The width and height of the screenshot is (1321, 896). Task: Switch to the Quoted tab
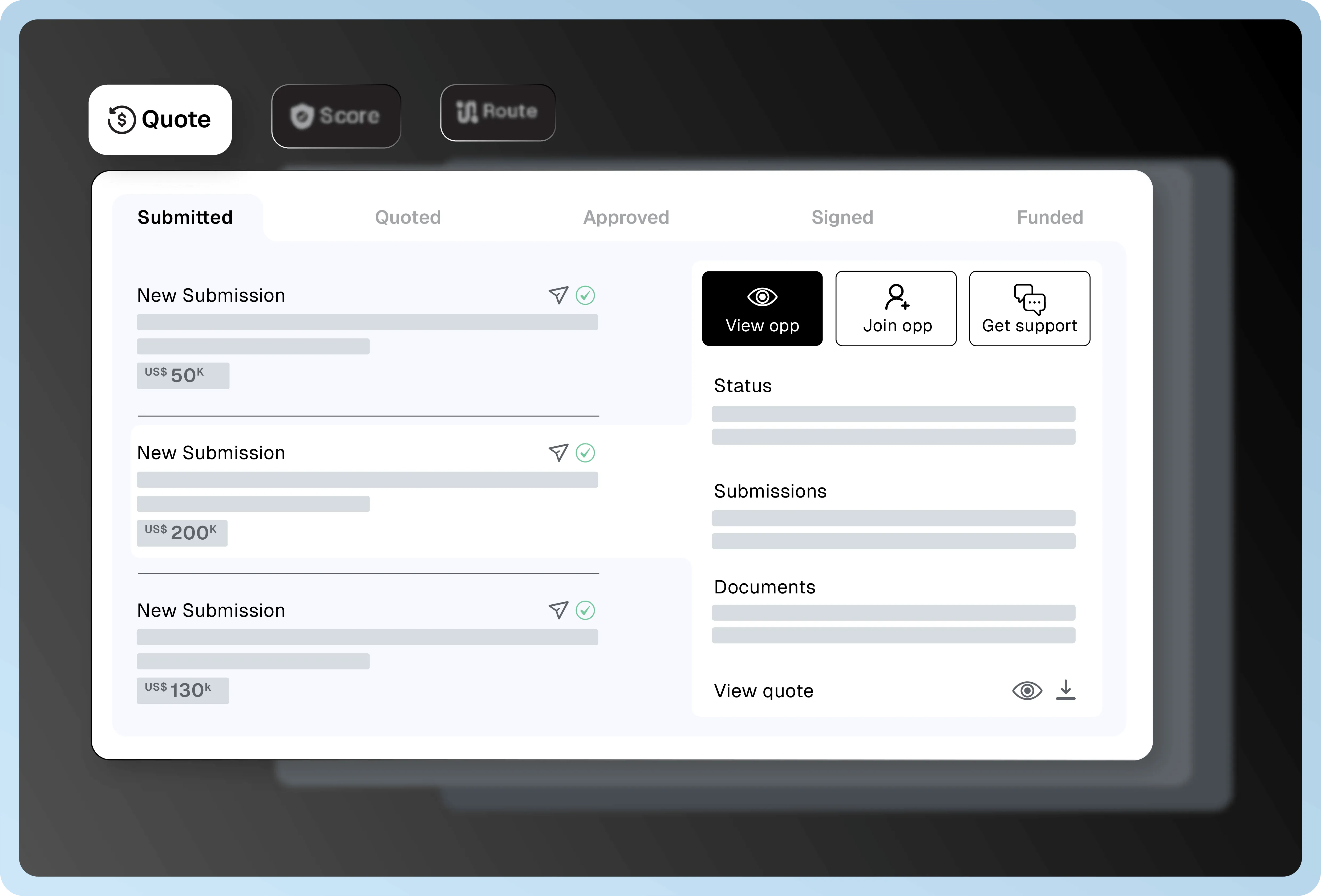pos(408,217)
